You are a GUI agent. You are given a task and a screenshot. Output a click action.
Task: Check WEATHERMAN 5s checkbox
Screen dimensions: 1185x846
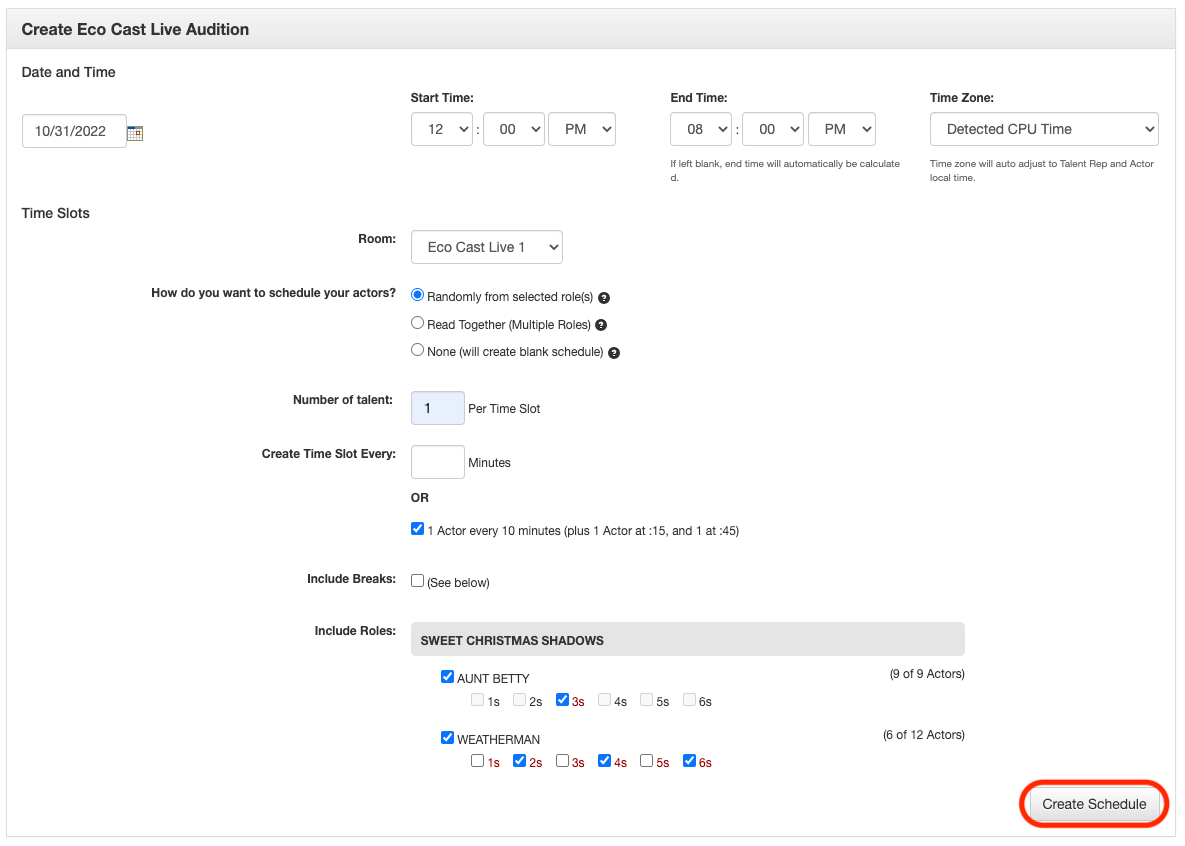[x=646, y=761]
